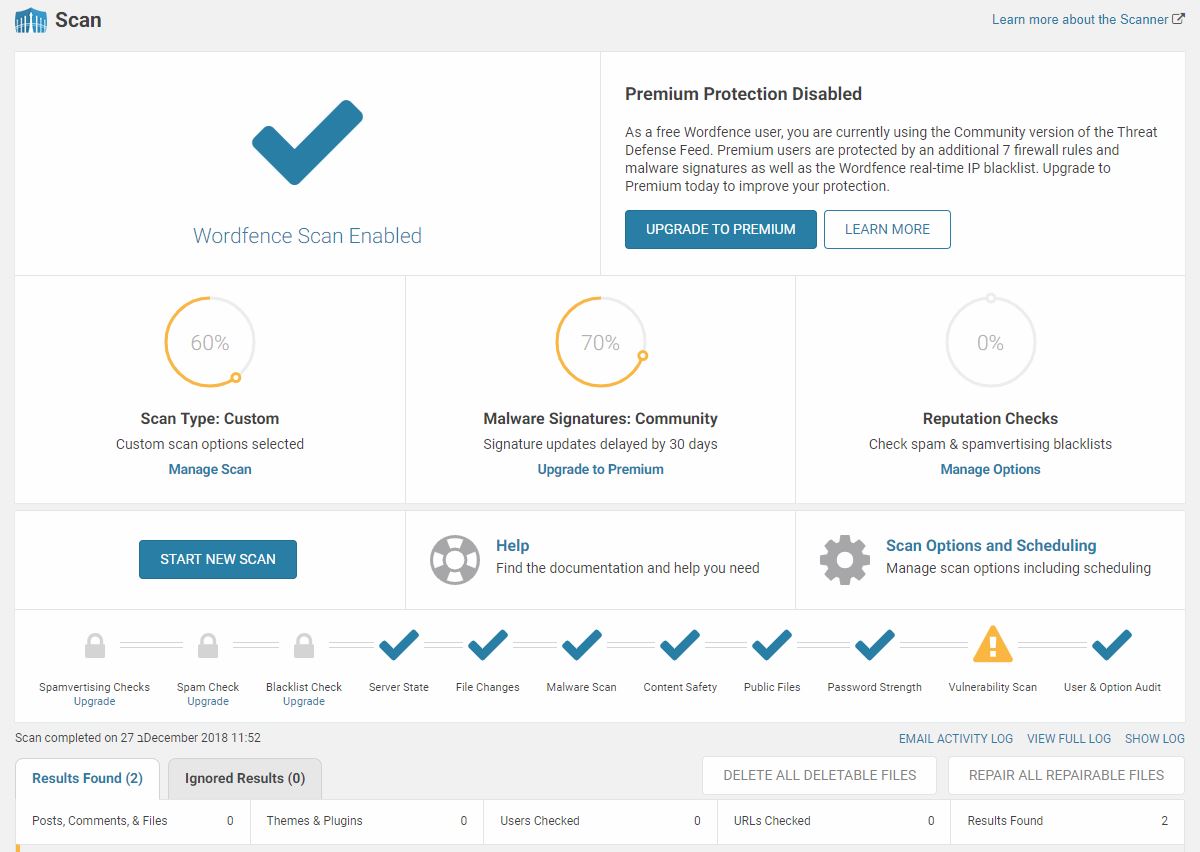Click the Results Found count cell

(x=1068, y=821)
